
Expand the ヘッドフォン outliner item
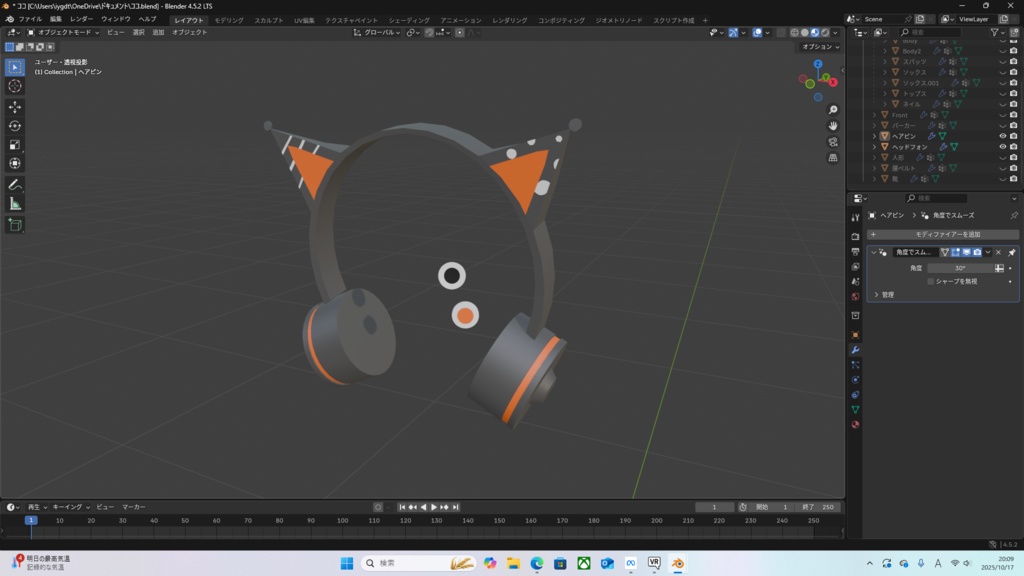click(x=874, y=147)
